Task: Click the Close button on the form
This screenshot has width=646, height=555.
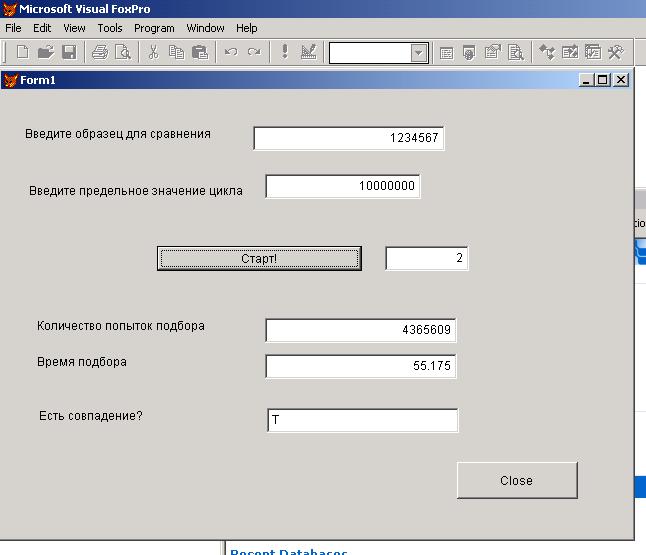Action: click(x=517, y=480)
